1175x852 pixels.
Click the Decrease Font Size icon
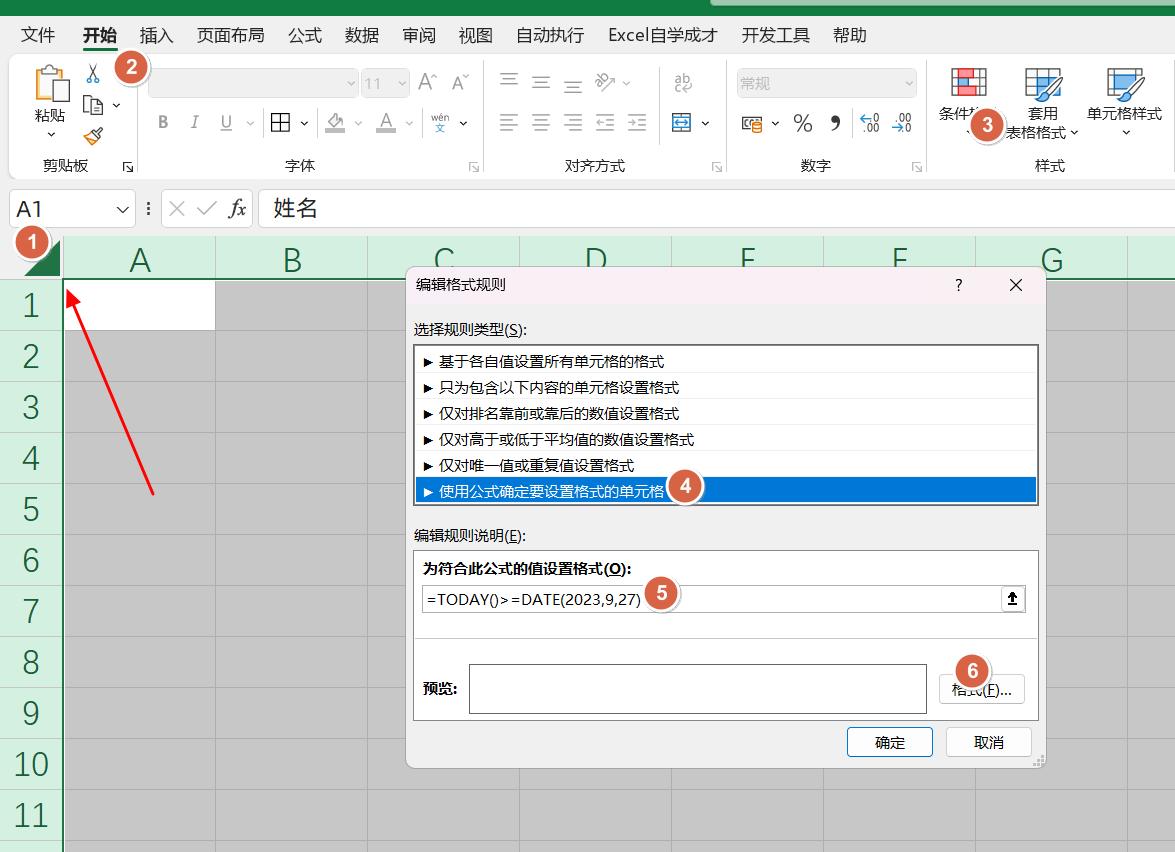[460, 82]
